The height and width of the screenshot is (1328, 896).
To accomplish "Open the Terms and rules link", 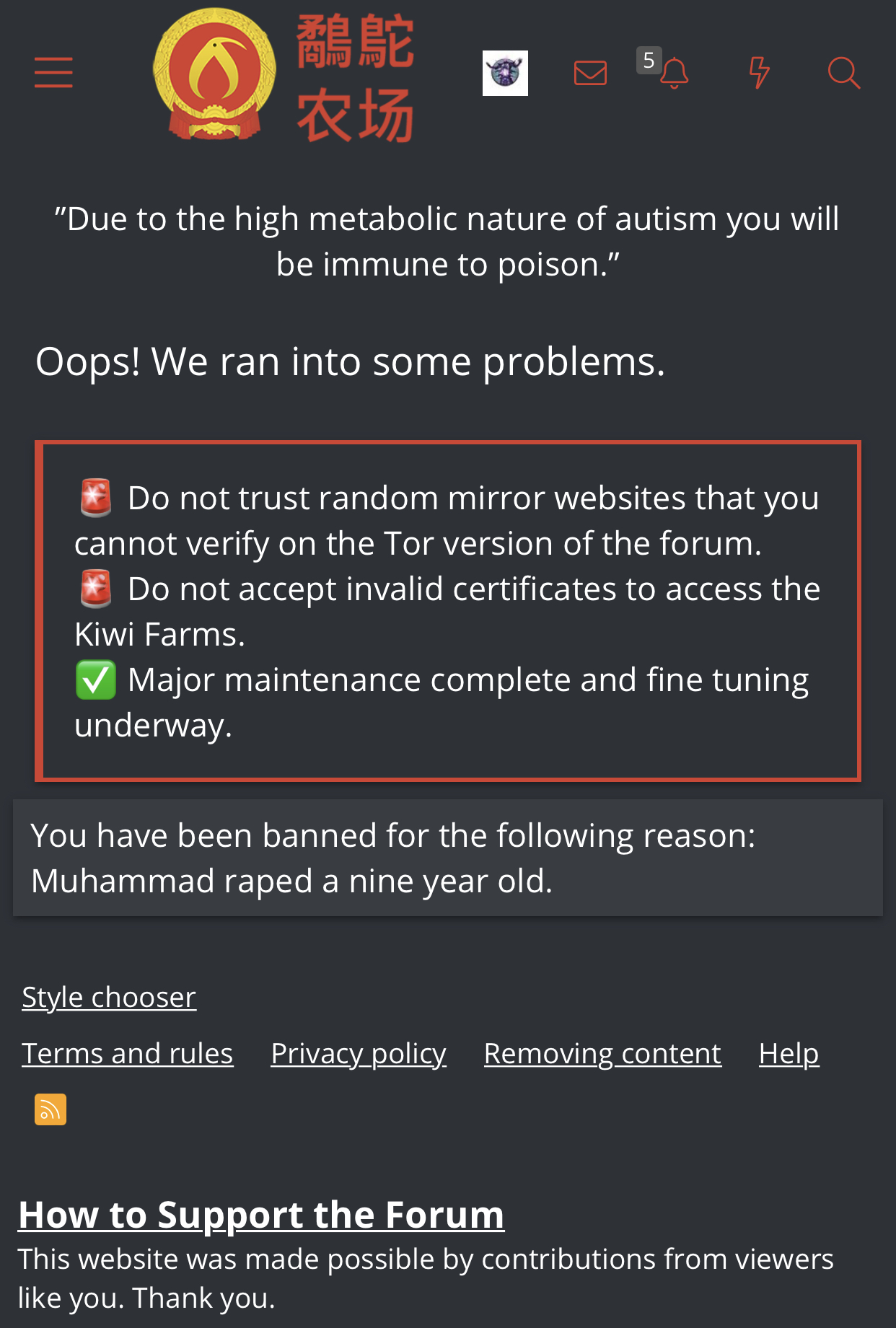I will pos(128,1053).
